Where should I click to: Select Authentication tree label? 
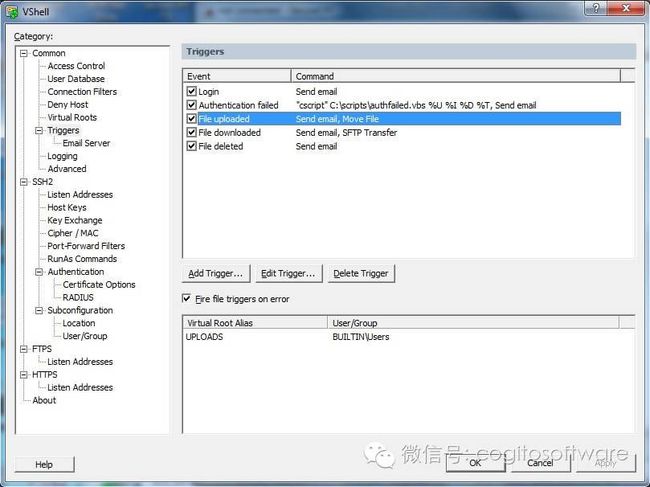coord(76,271)
